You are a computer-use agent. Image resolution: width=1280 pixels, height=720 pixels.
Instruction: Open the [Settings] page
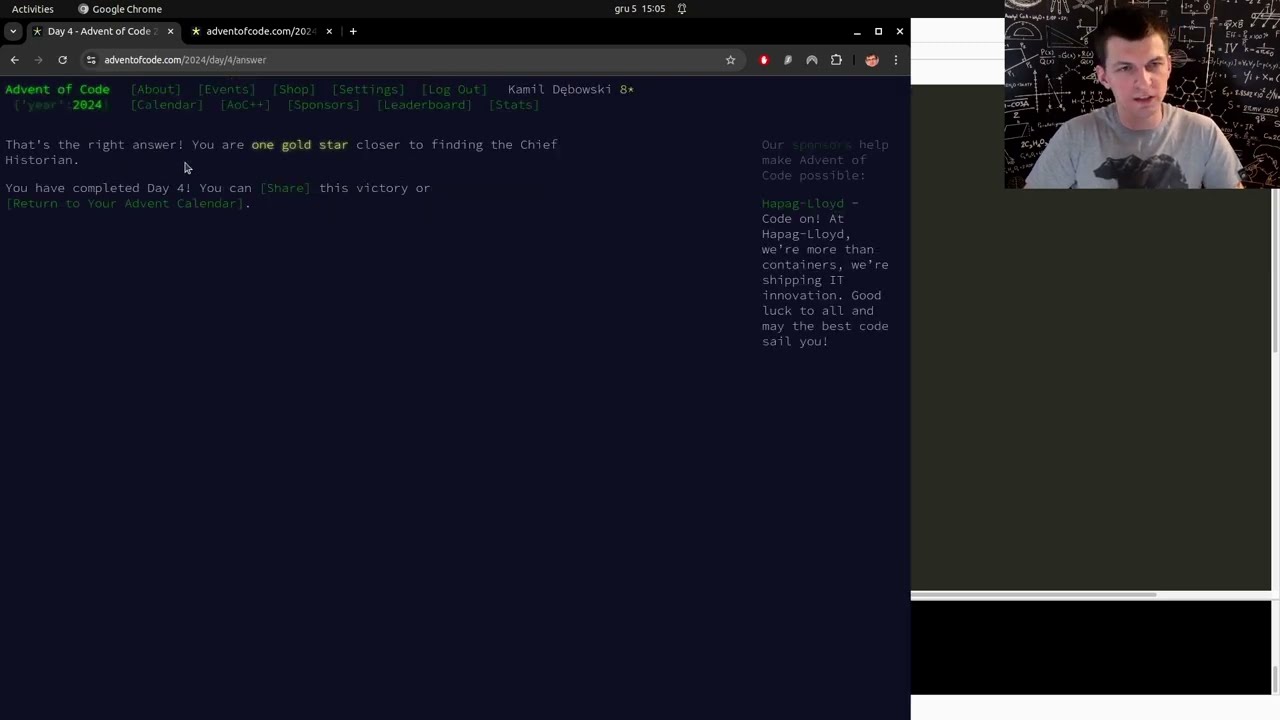368,89
